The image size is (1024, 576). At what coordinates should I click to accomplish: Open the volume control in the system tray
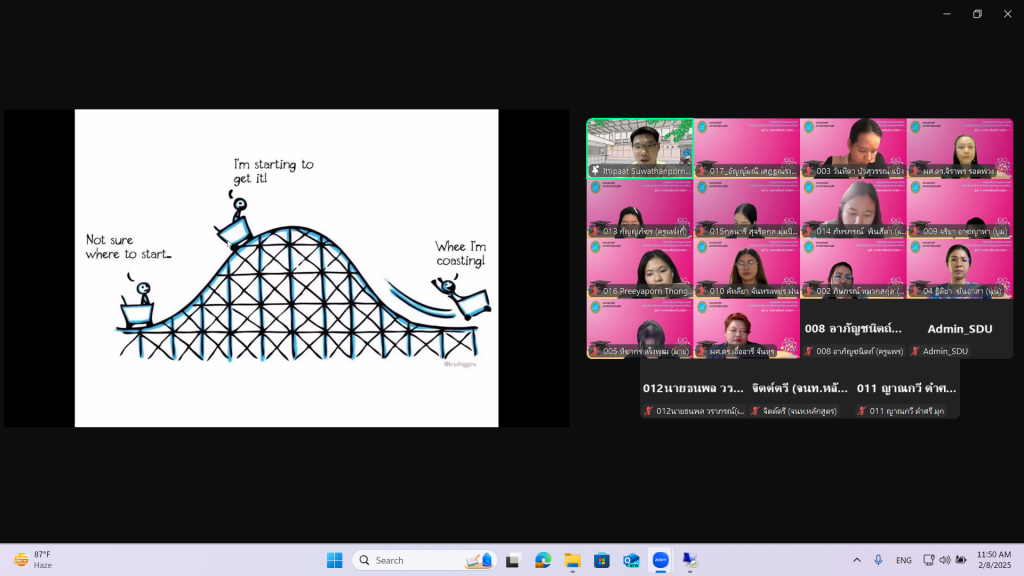(x=945, y=560)
